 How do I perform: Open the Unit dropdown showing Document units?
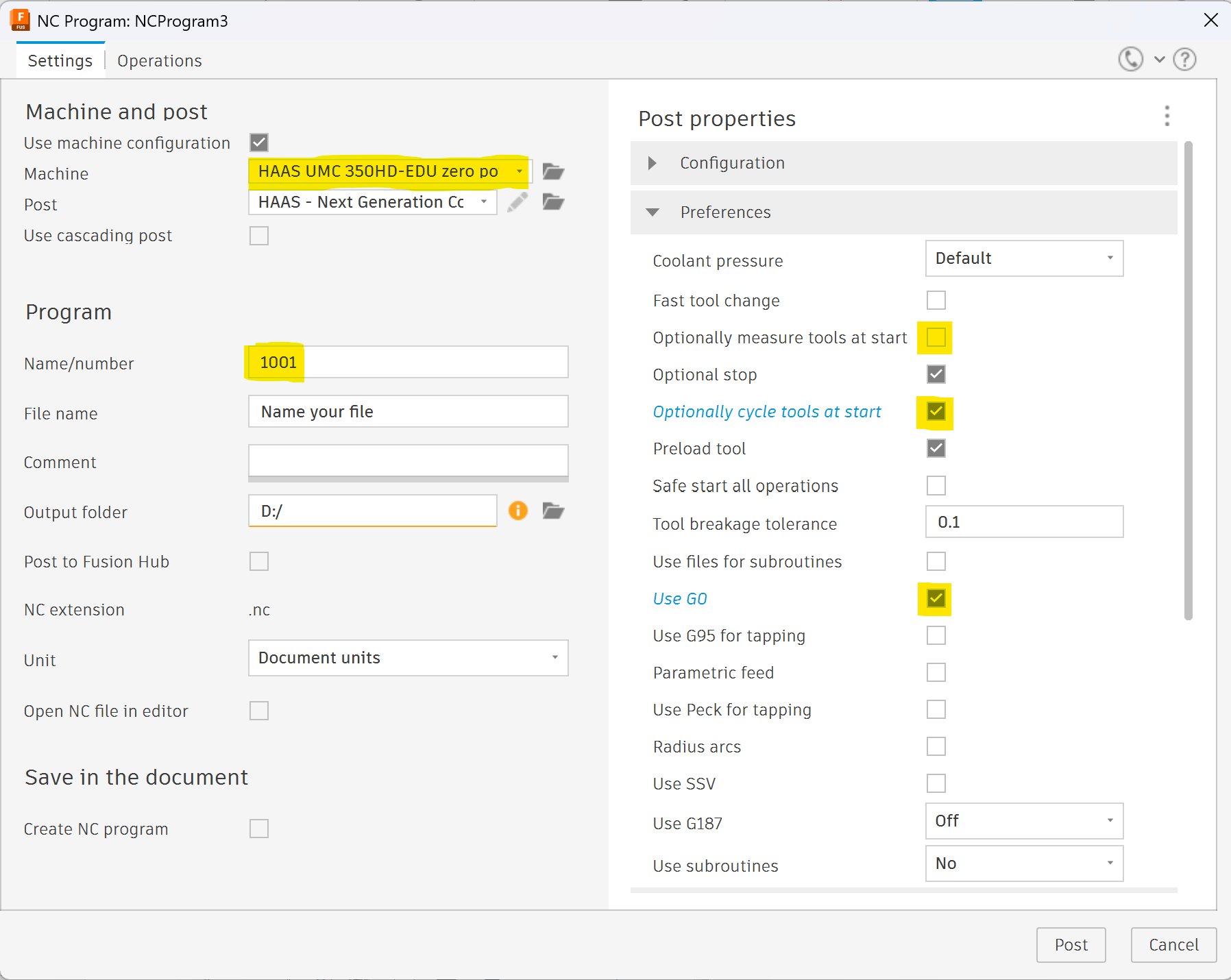click(x=408, y=658)
